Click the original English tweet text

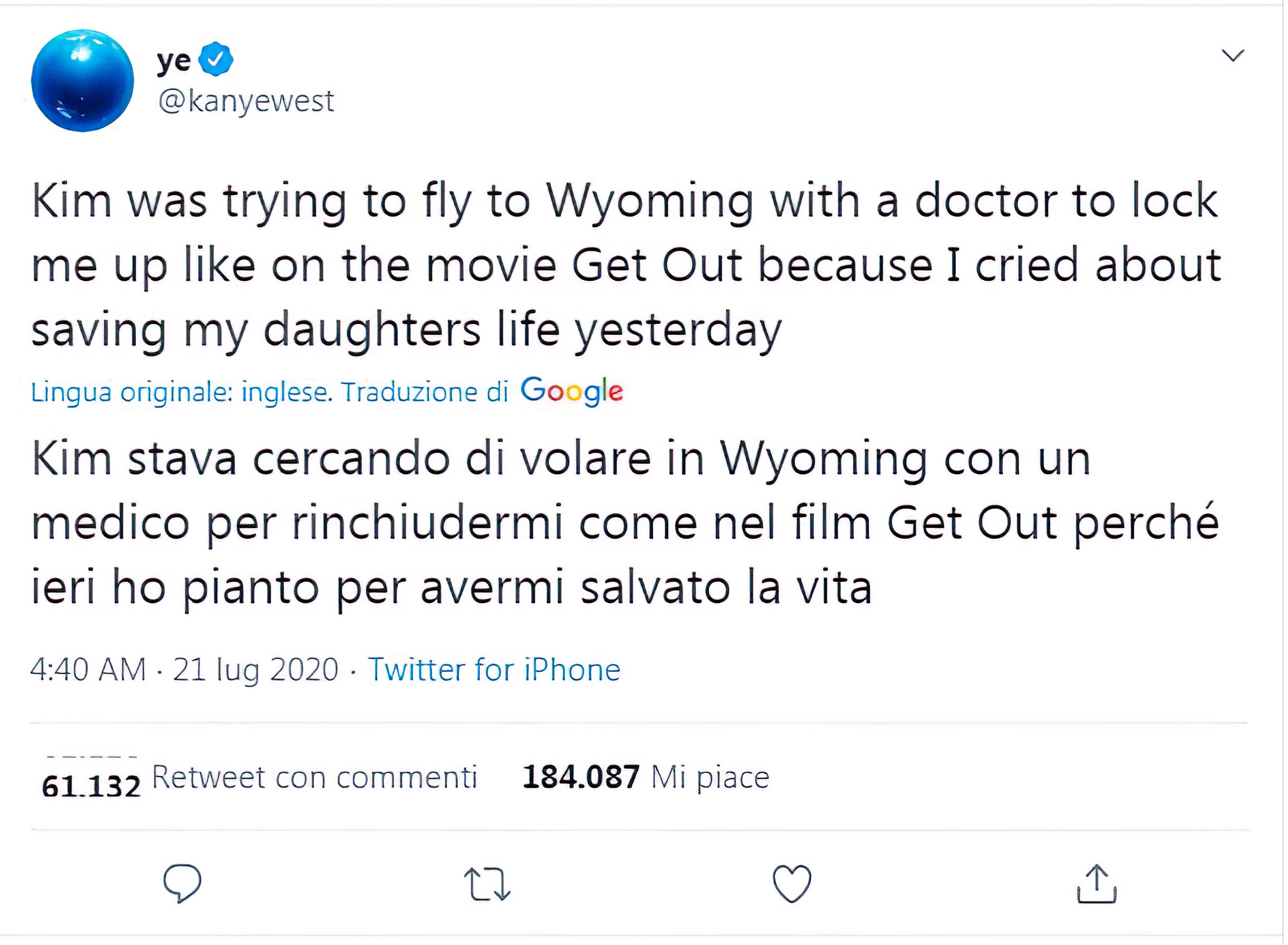pyautogui.click(x=626, y=265)
